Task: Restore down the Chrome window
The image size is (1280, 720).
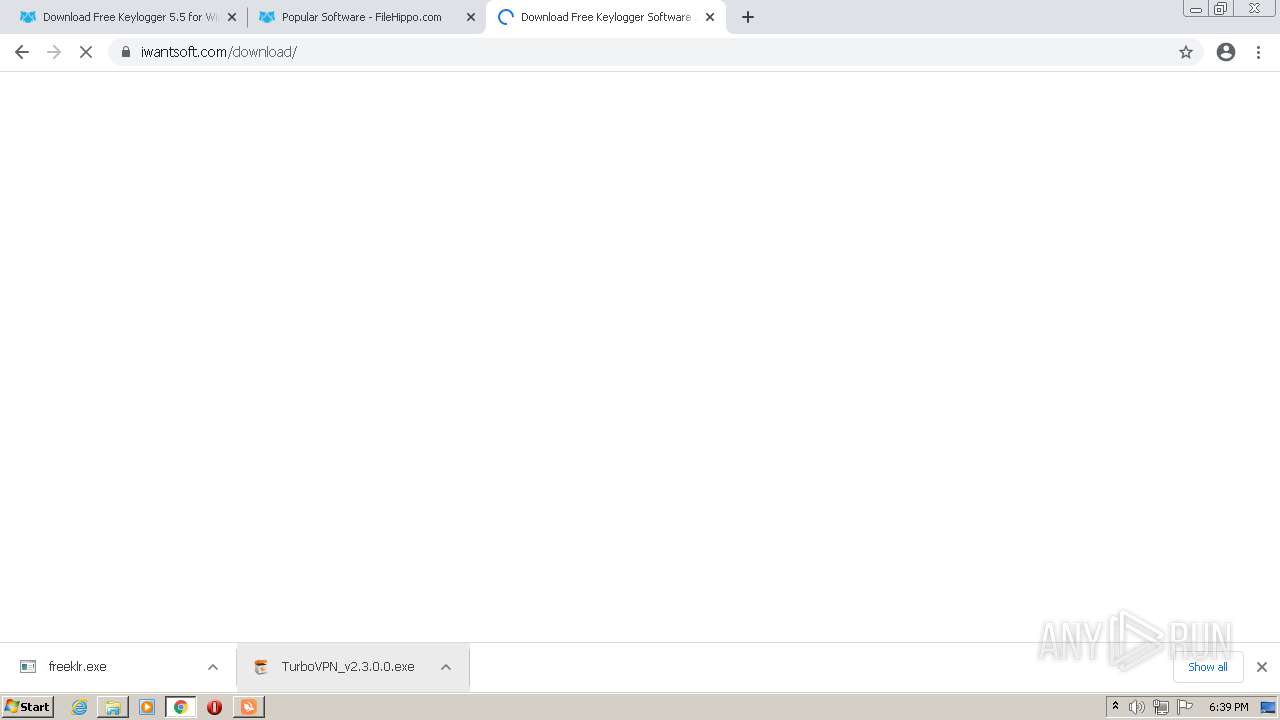Action: pyautogui.click(x=1221, y=9)
